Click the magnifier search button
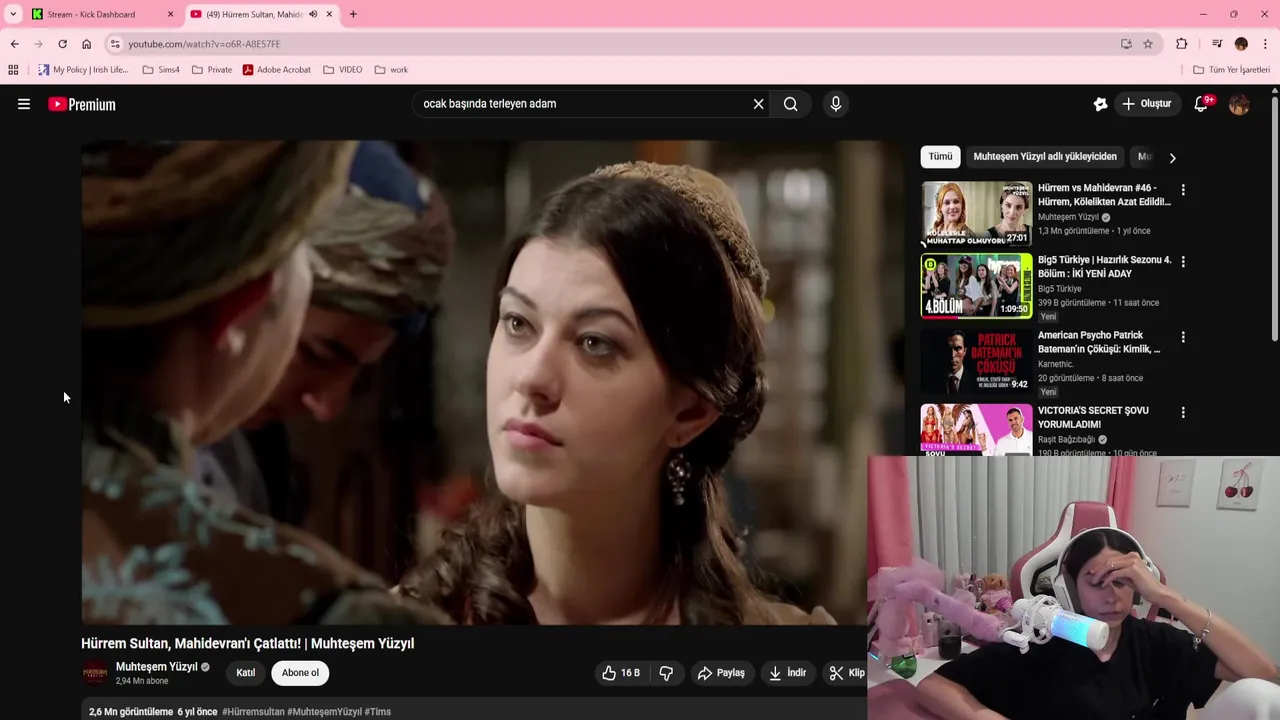 click(791, 104)
